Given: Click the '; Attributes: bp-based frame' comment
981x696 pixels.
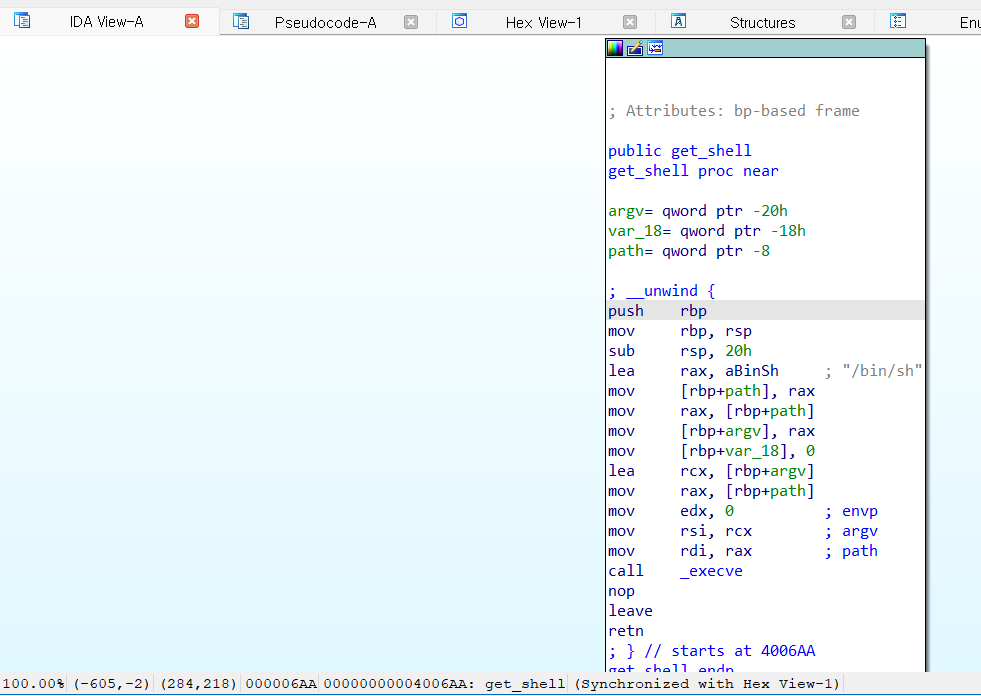Looking at the screenshot, I should click(x=734, y=111).
